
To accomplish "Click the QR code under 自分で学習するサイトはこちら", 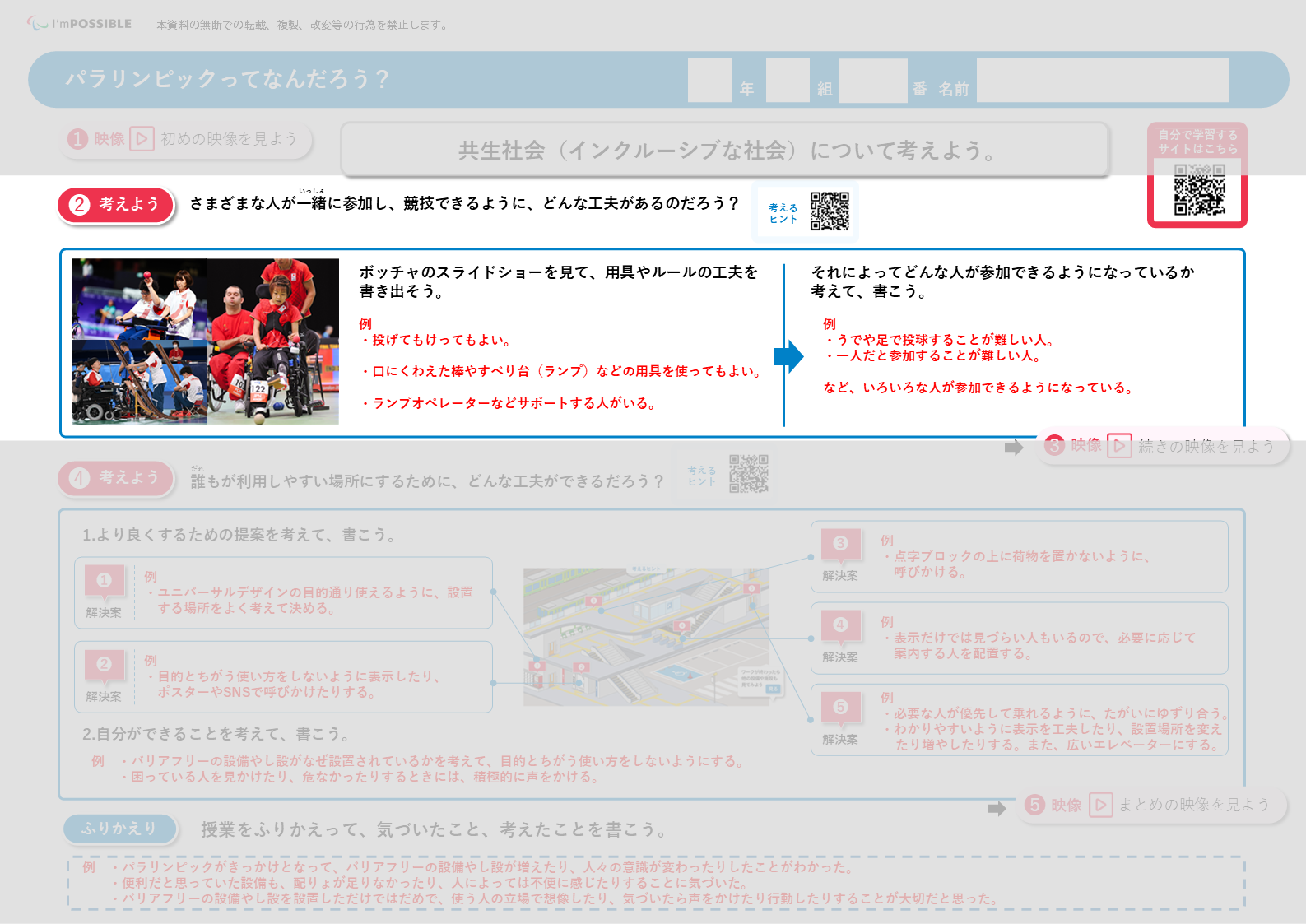I will click(x=1199, y=190).
